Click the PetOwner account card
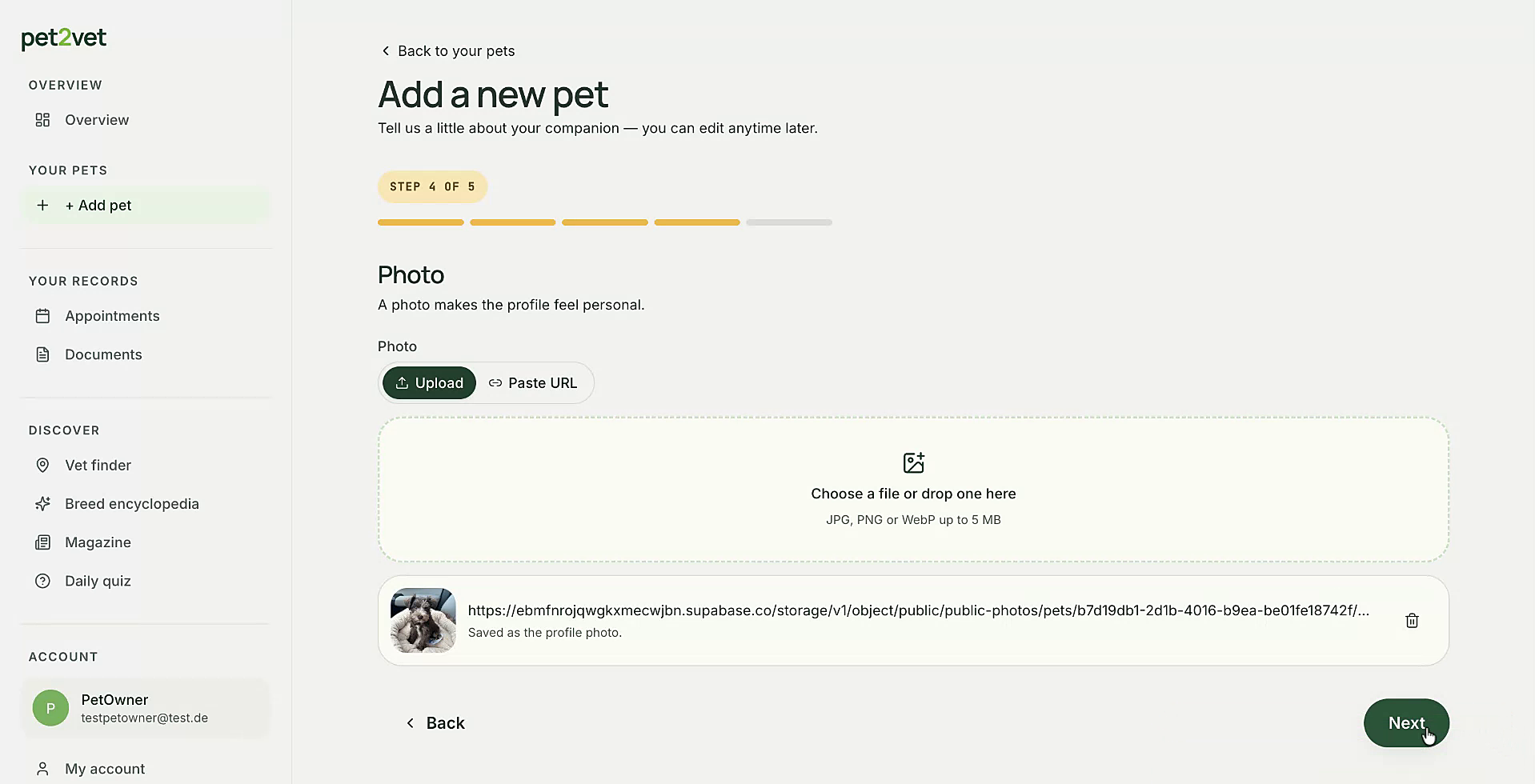Viewport: 1535px width, 784px height. (x=145, y=708)
